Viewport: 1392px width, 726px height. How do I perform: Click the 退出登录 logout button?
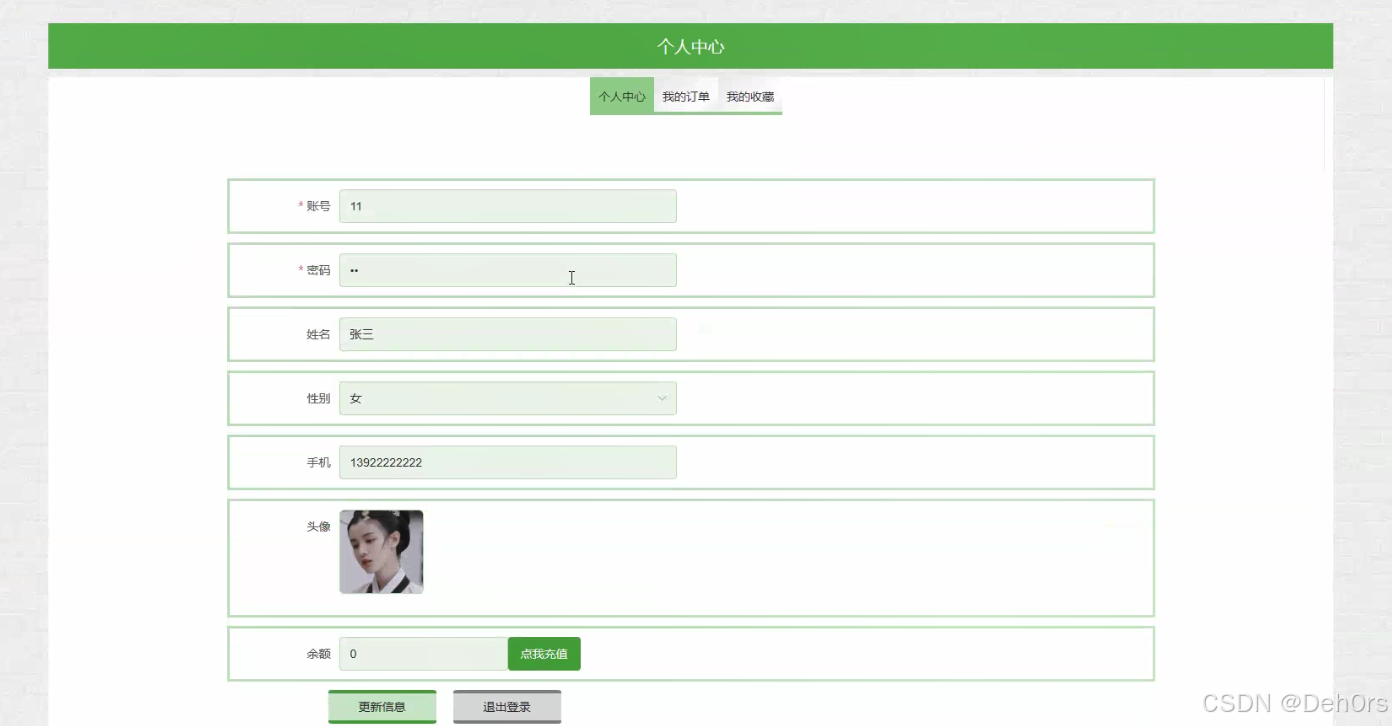click(x=507, y=707)
